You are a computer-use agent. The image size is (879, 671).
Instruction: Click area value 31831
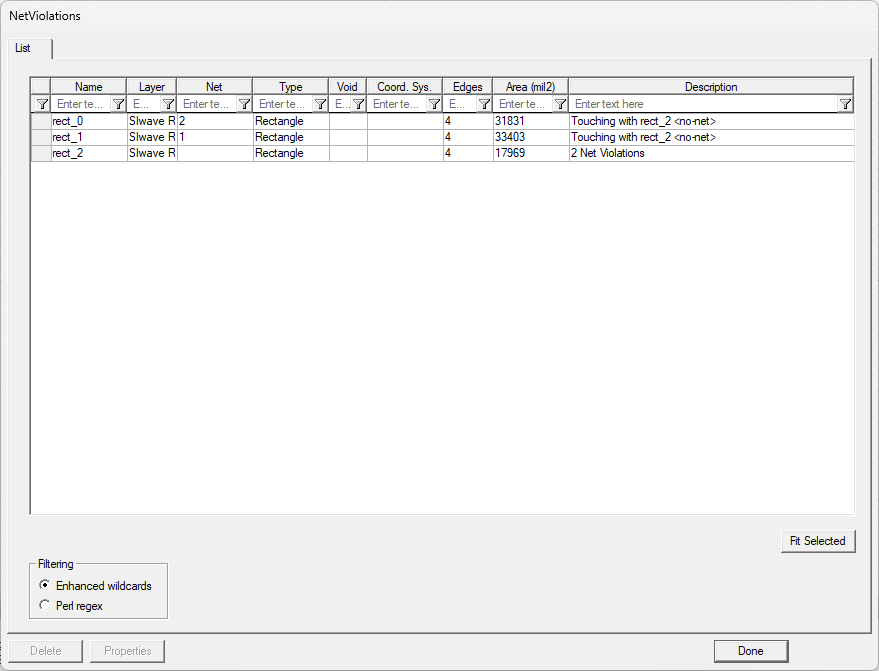530,121
